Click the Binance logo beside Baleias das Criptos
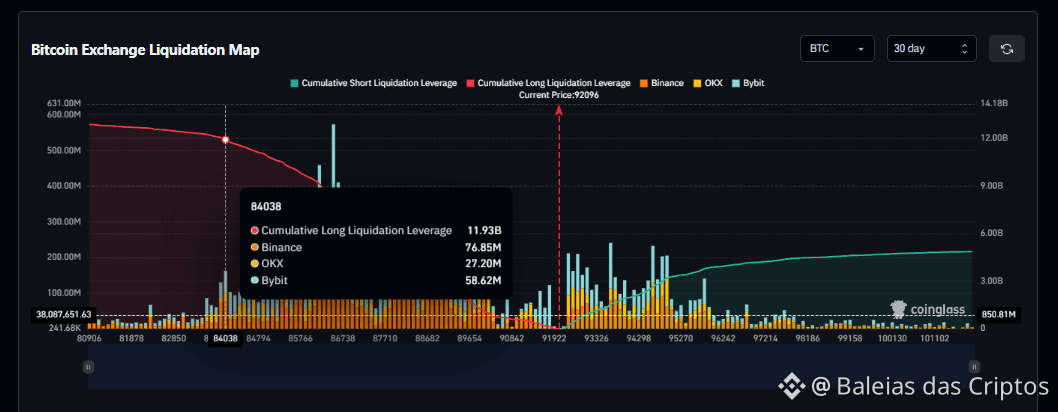The image size is (1058, 412). click(x=793, y=386)
